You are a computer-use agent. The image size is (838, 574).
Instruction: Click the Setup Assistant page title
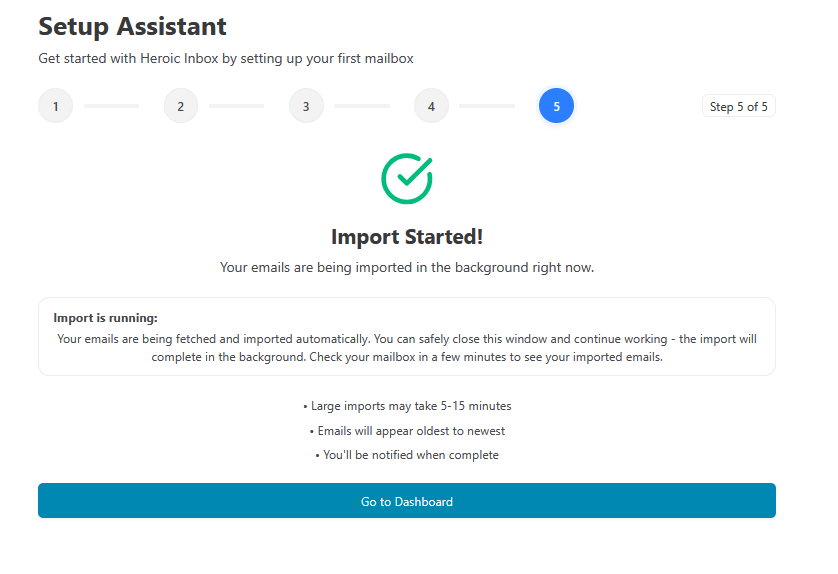pyautogui.click(x=132, y=26)
